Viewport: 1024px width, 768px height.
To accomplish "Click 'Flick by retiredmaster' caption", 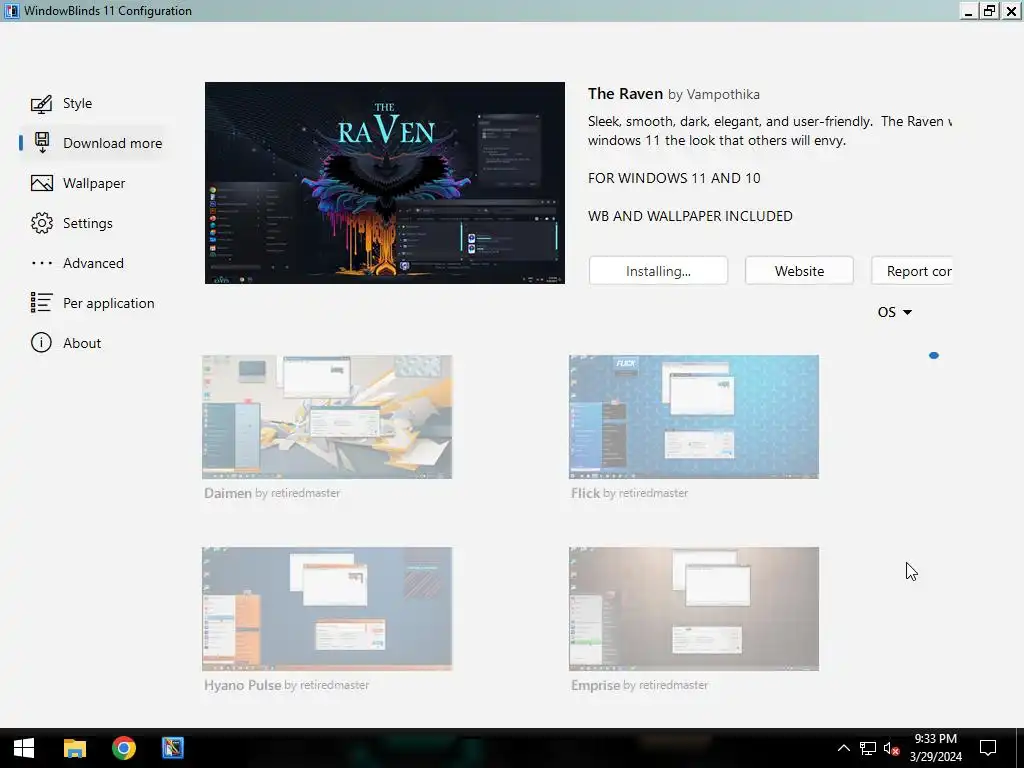I will [x=630, y=493].
